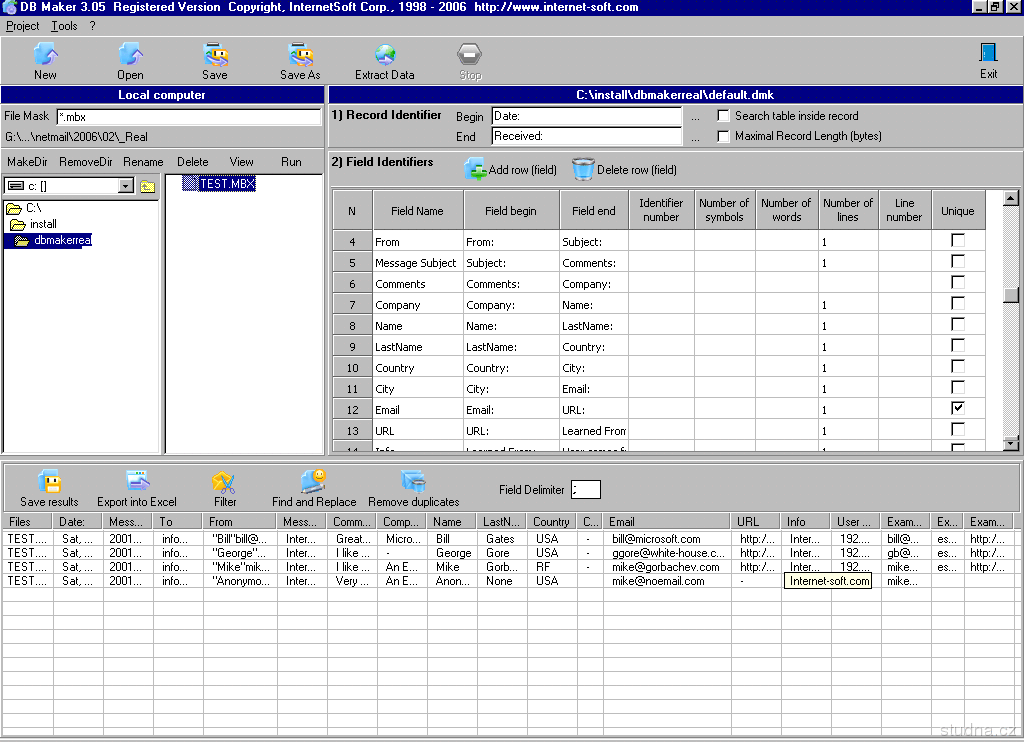This screenshot has height=742, width=1024.
Task: Click the Delete row (field) trash icon
Action: (583, 169)
